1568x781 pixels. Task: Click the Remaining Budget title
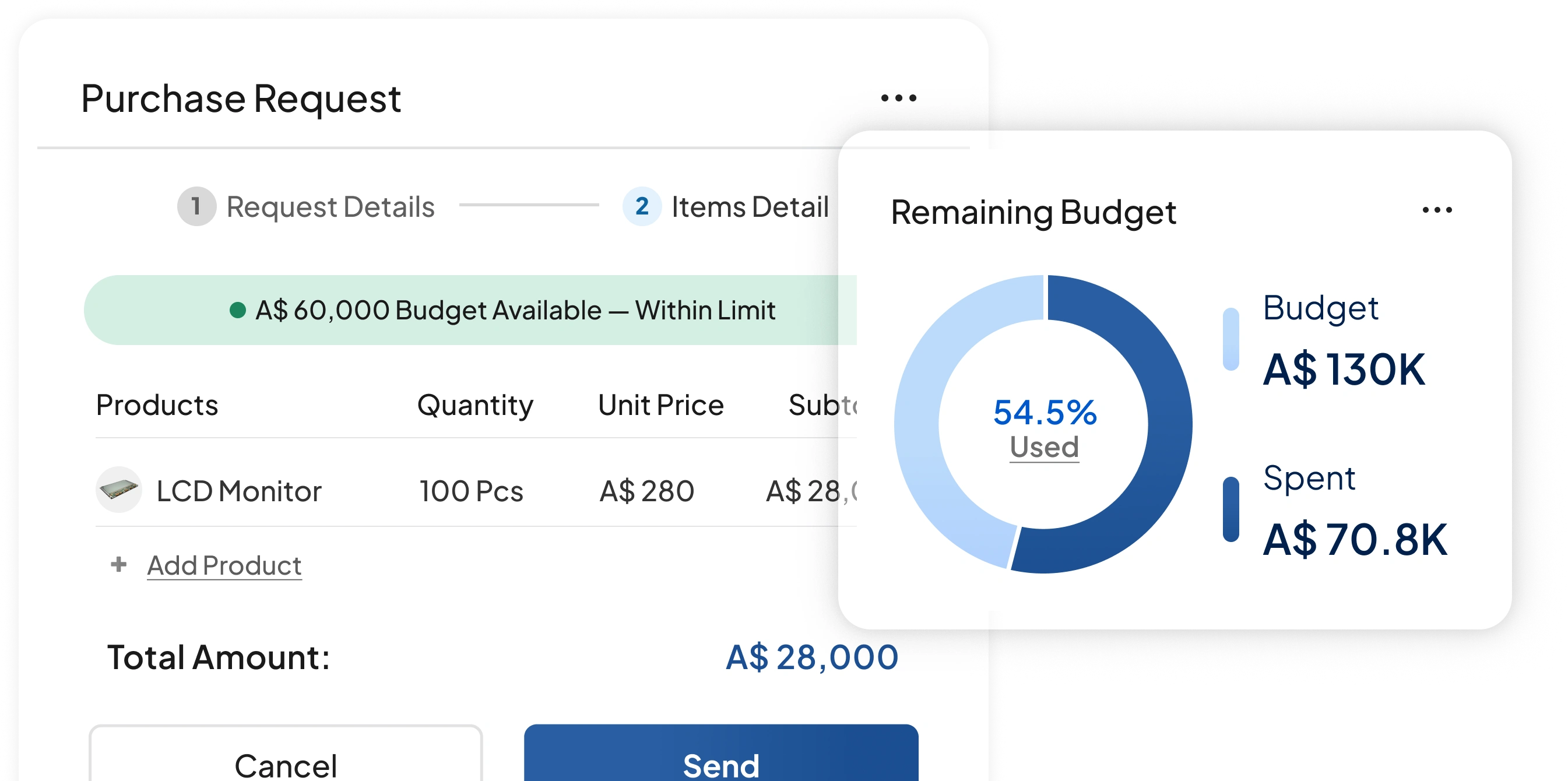[x=1033, y=213]
